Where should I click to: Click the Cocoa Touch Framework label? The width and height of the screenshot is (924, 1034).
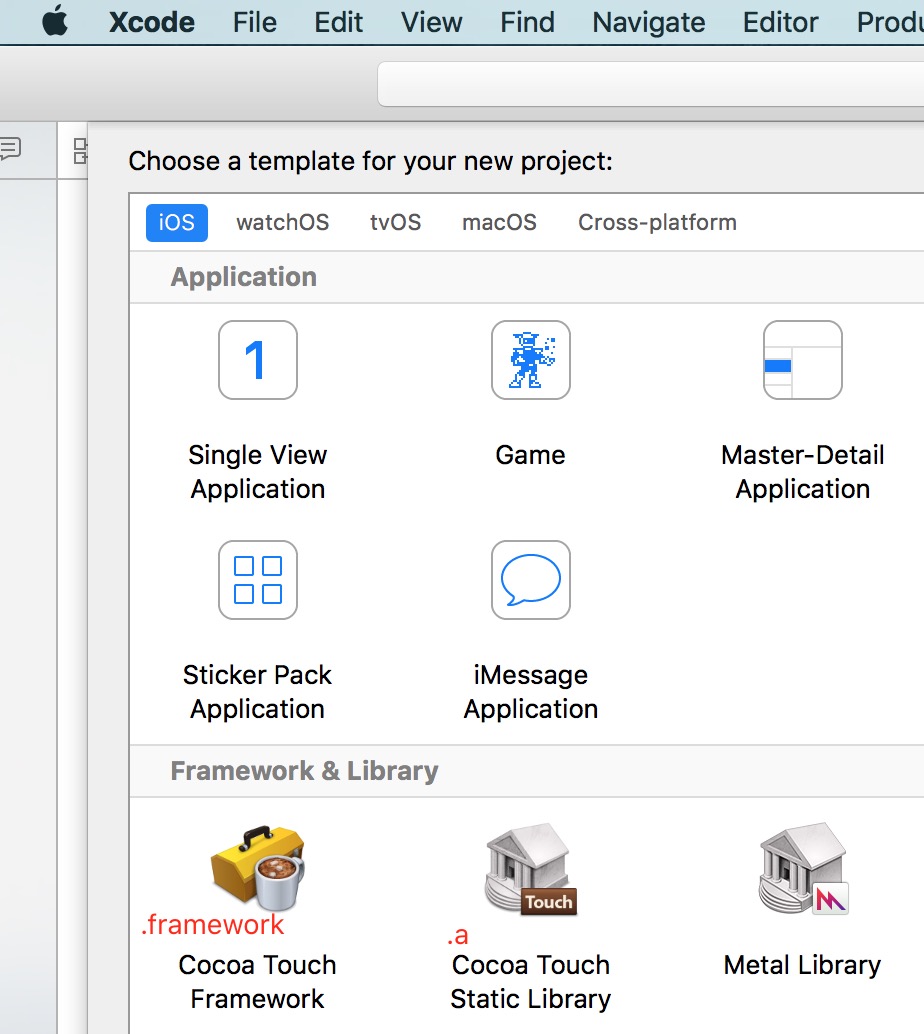[257, 982]
